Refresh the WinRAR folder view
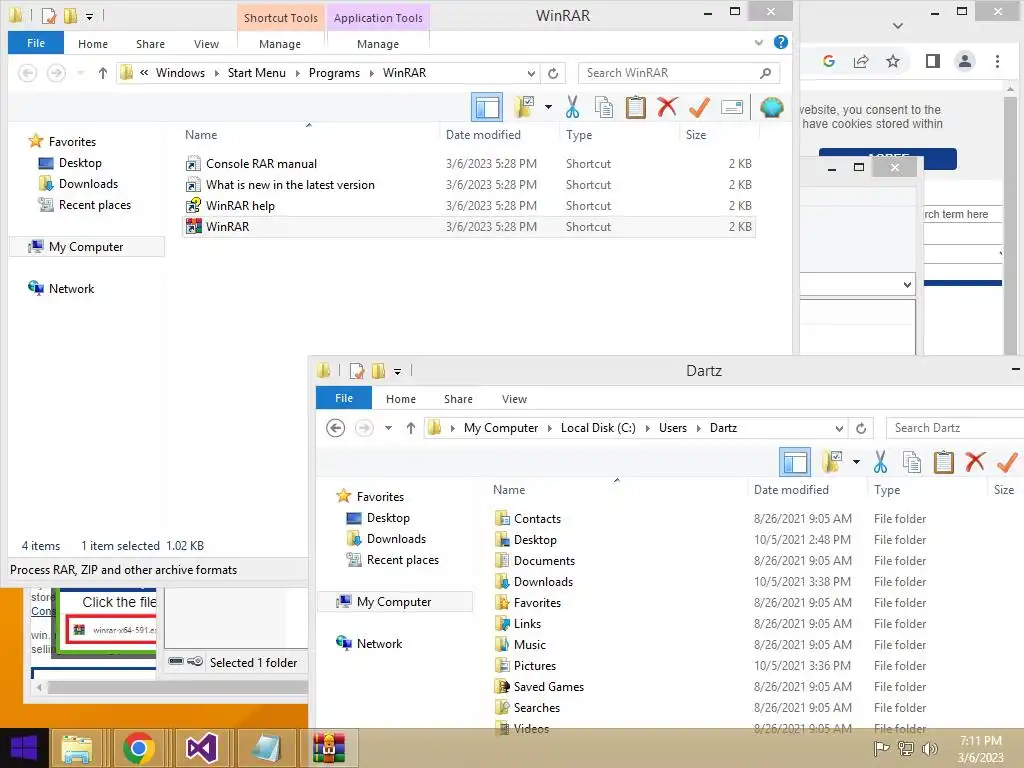Screen dimensions: 1024x768 pos(552,73)
